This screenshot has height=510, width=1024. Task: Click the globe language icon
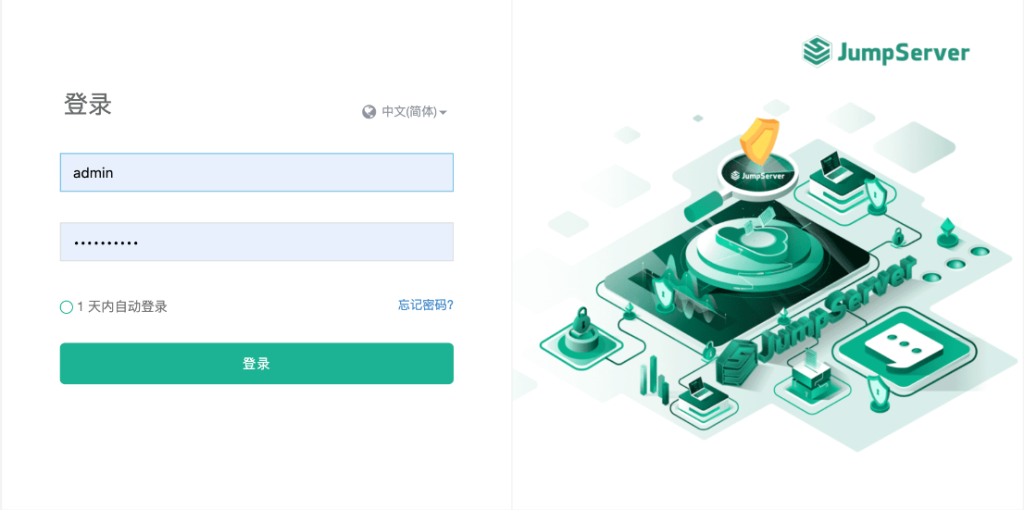coord(369,112)
